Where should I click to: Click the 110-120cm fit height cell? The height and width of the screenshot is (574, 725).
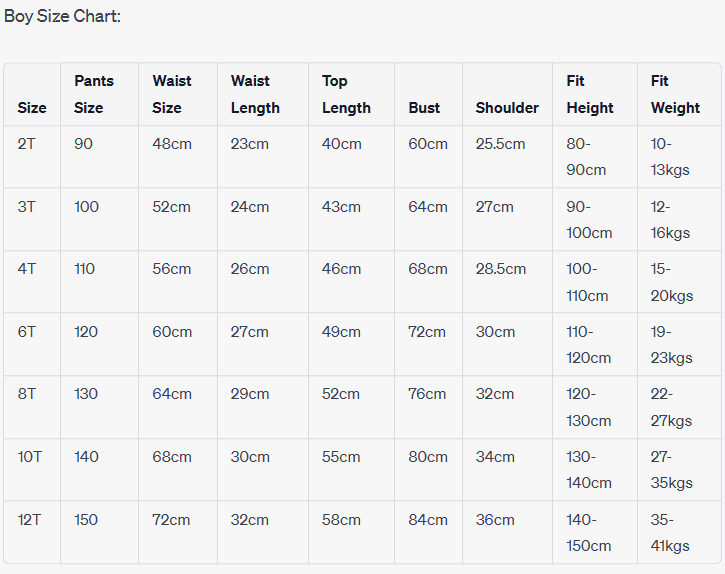[589, 344]
